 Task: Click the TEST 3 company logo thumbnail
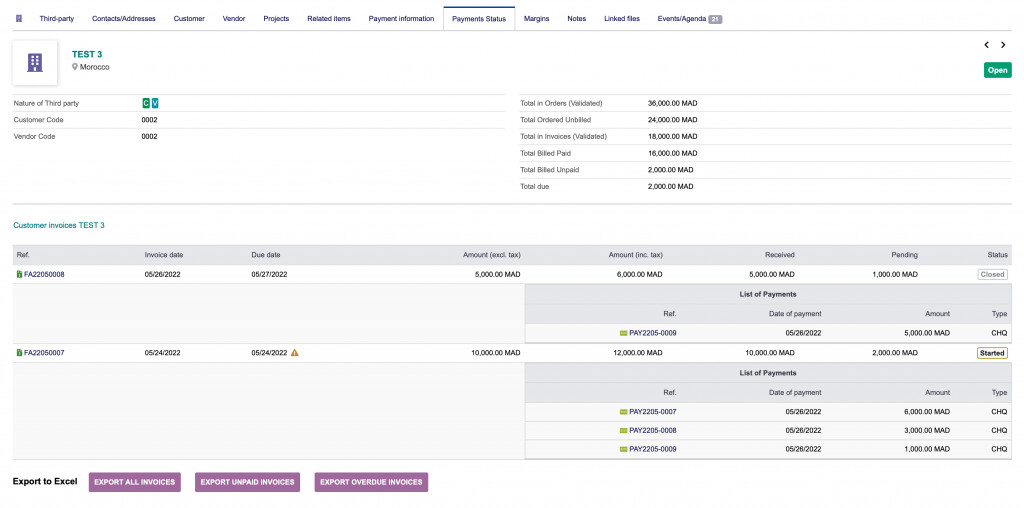[x=35, y=63]
